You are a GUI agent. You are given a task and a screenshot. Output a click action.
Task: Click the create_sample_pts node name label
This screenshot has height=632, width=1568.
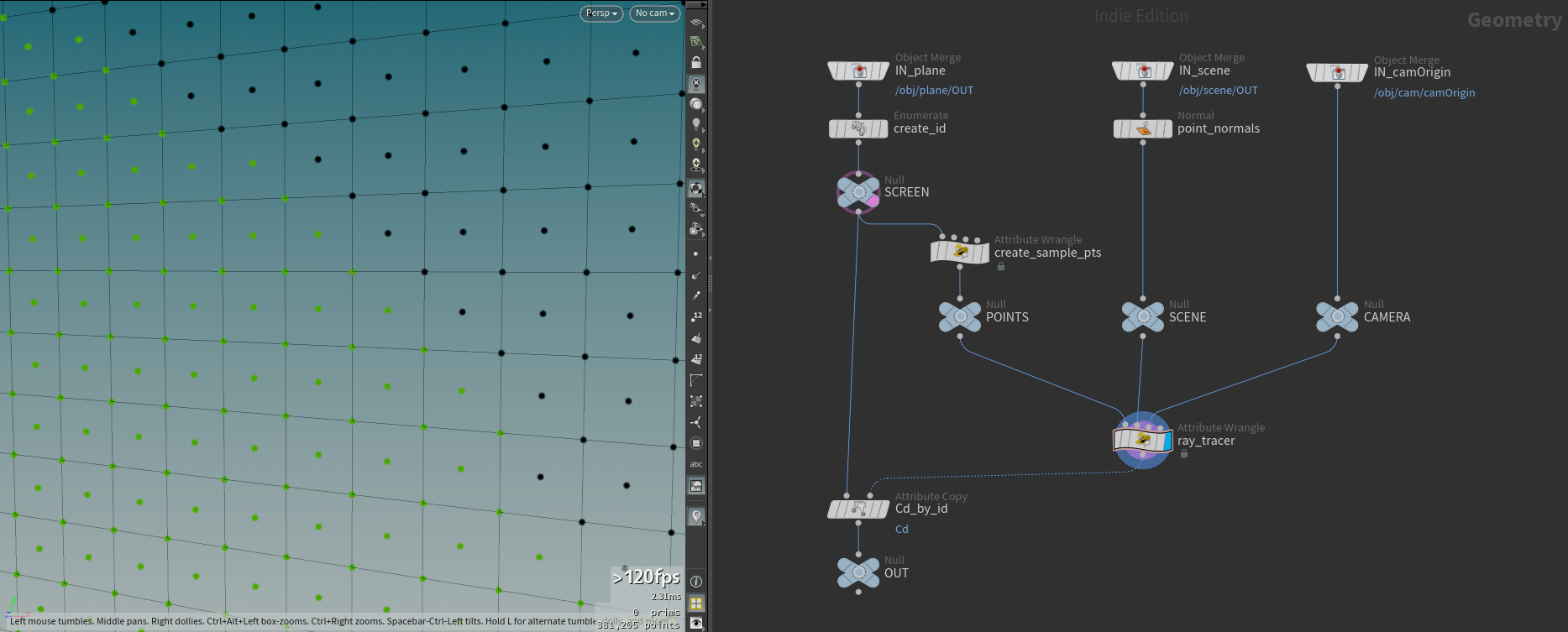pyautogui.click(x=1047, y=253)
